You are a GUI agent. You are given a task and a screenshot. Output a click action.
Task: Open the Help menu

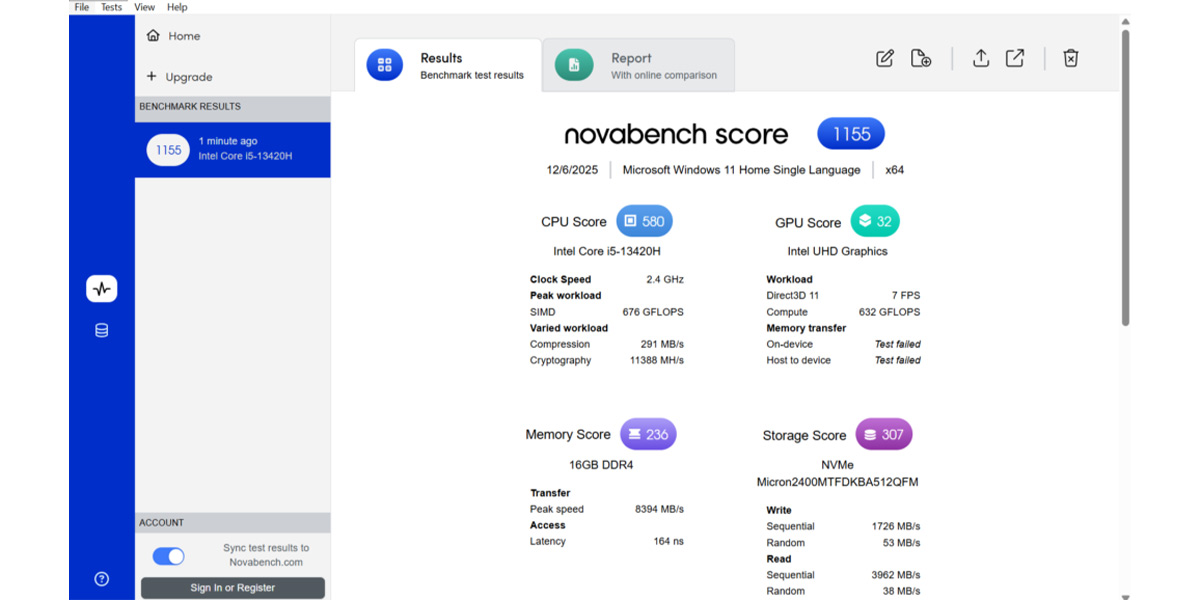point(177,7)
